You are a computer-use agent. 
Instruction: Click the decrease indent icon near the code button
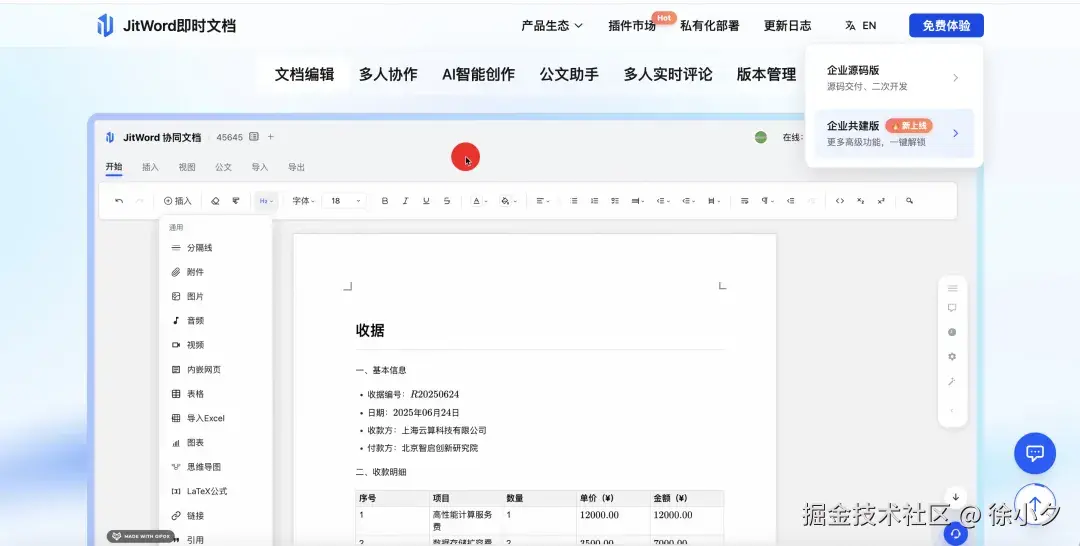(791, 201)
